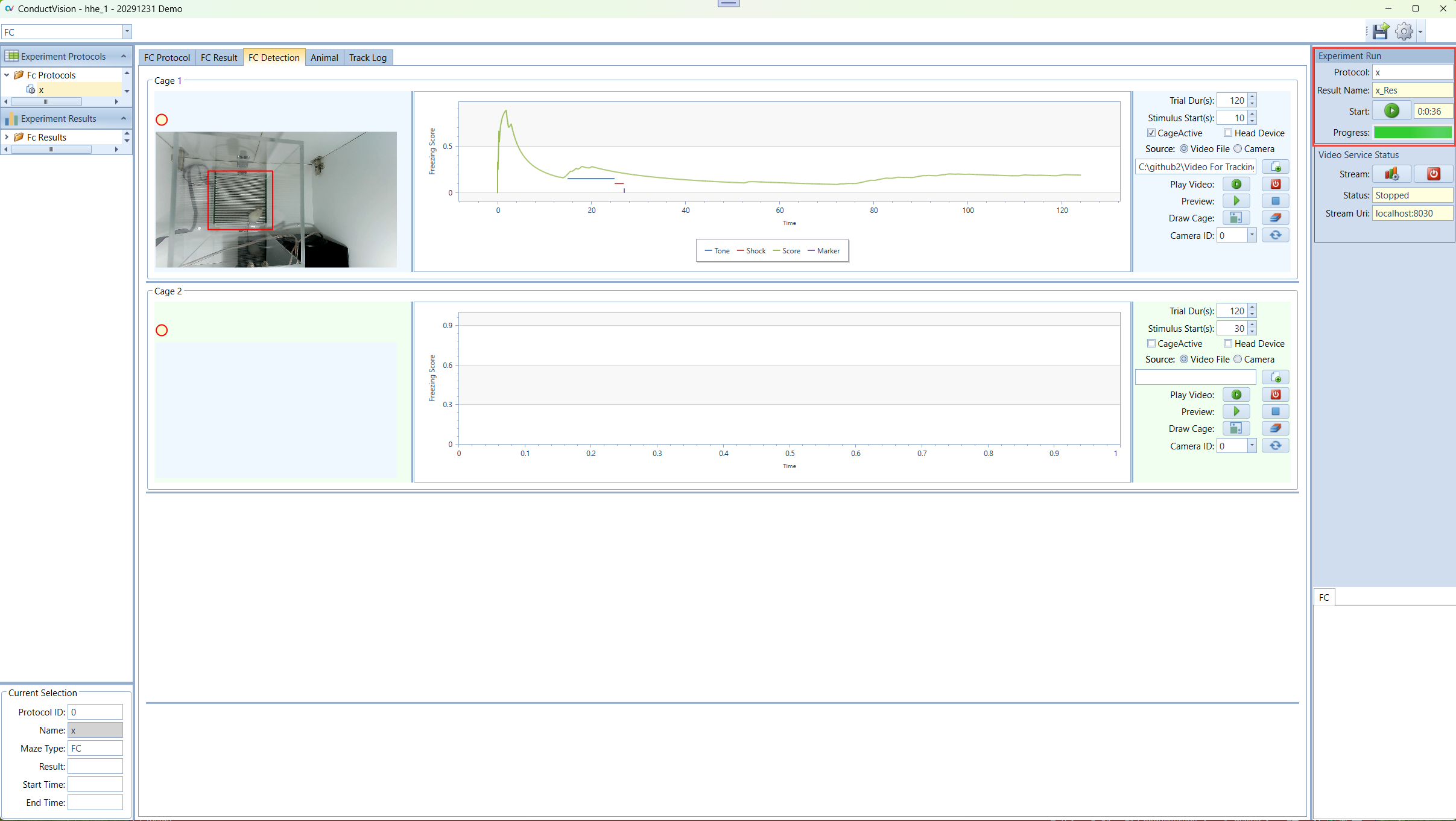Click the Cage 1 browse video file icon
Viewport: 1456px width, 821px height.
[1275, 167]
